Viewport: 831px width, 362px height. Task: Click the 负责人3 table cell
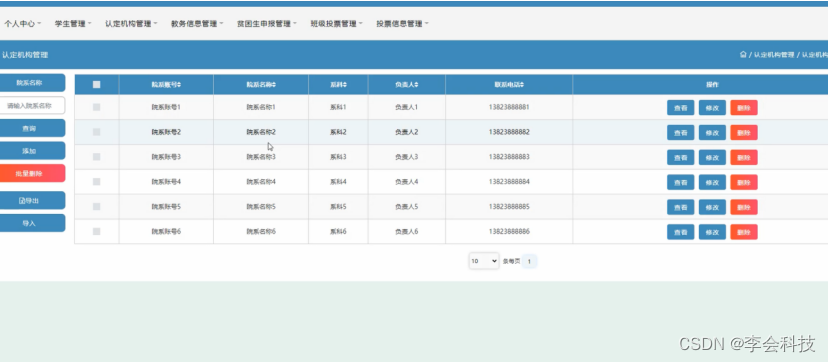coord(406,157)
